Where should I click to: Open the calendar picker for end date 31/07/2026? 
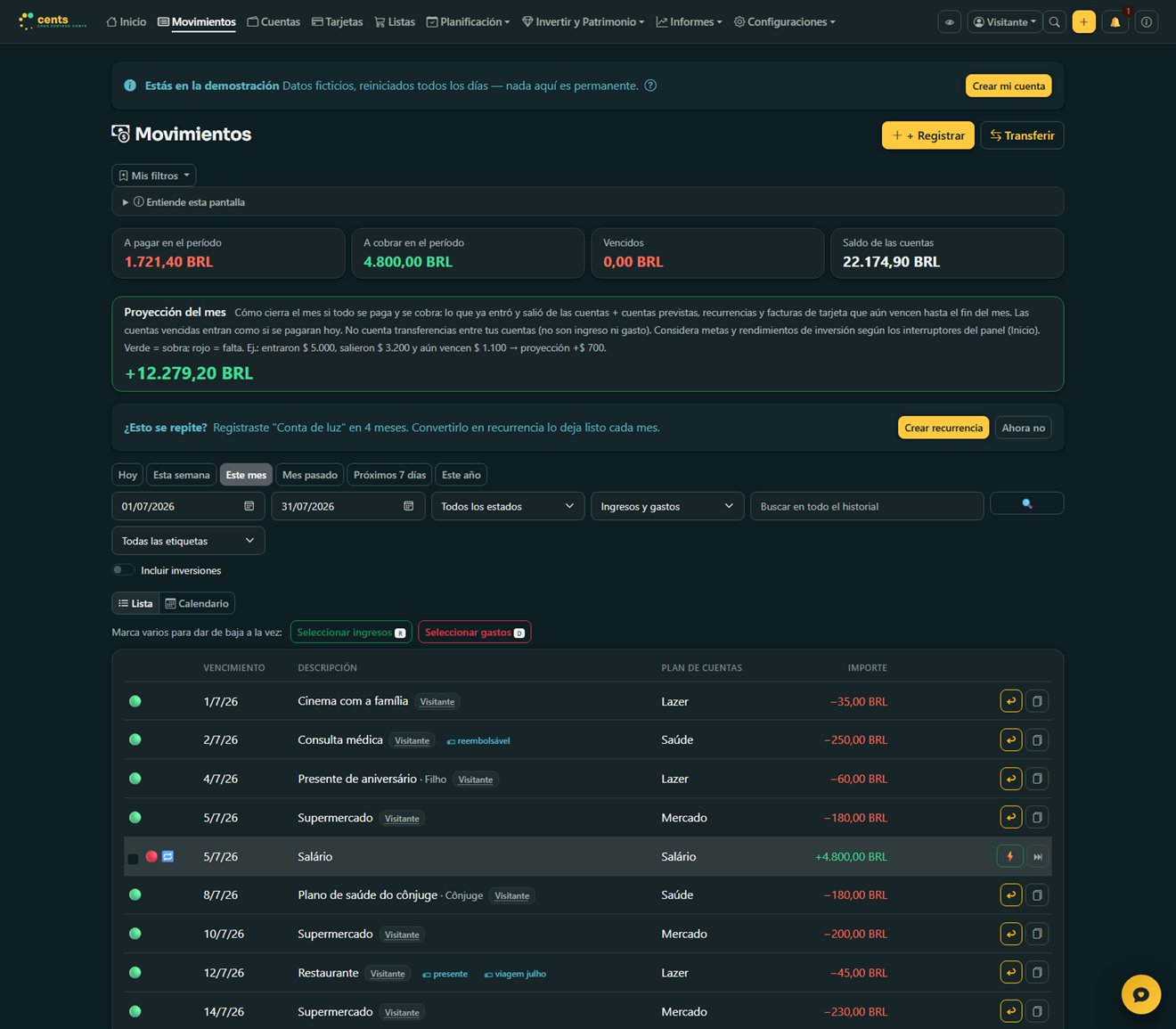coord(409,506)
